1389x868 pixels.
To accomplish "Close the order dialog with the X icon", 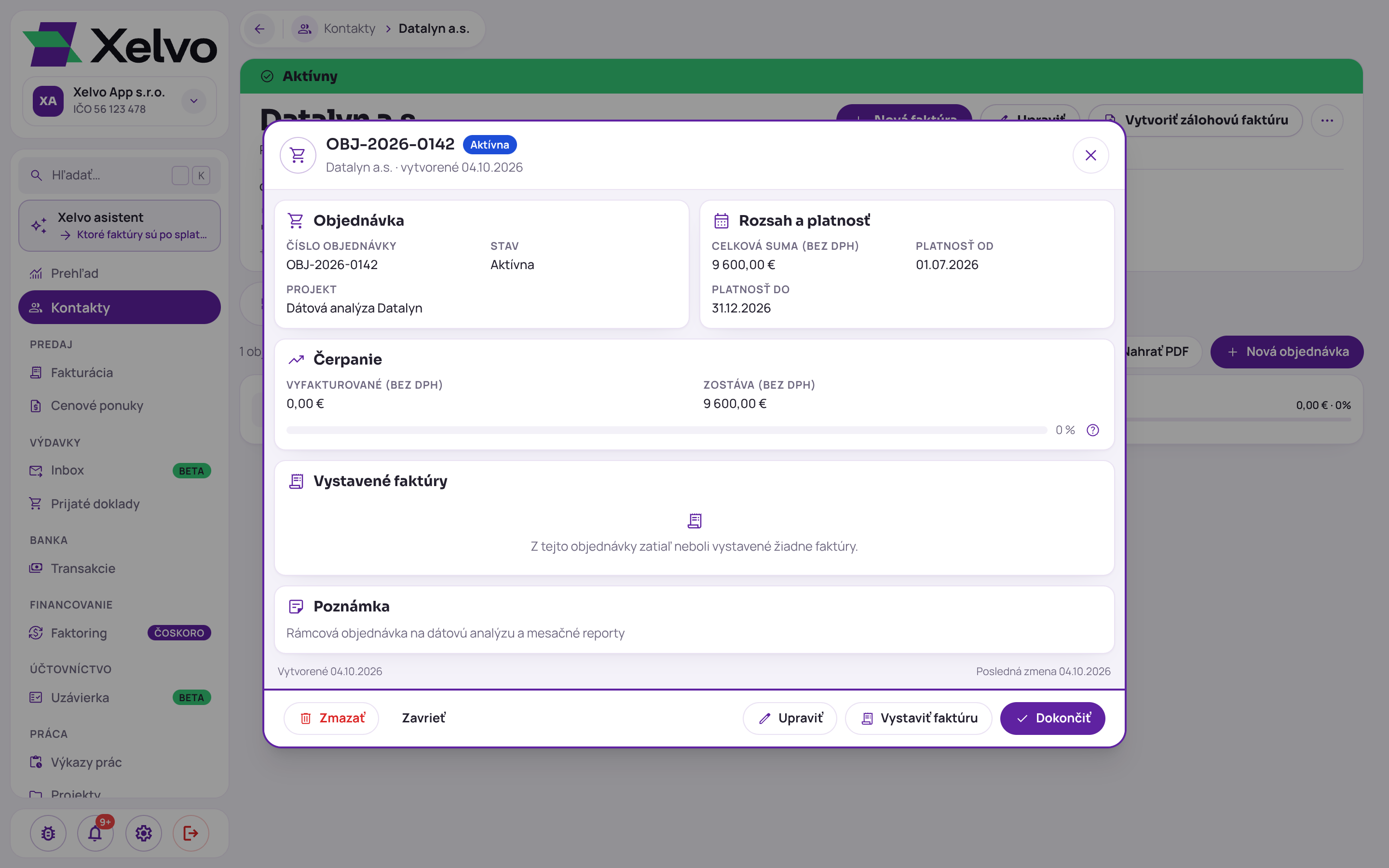I will (1090, 155).
